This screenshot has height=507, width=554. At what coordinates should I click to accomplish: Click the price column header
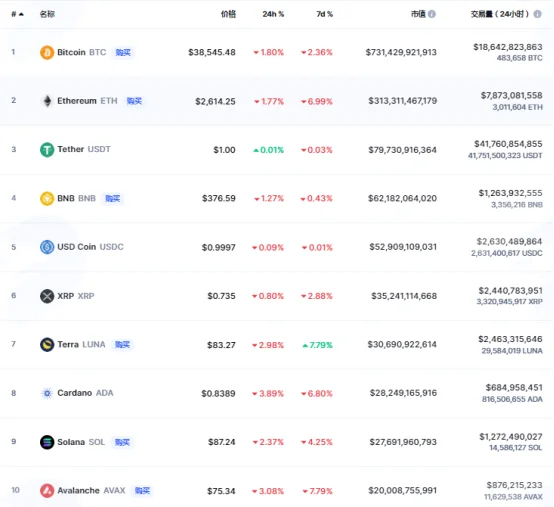(x=228, y=14)
